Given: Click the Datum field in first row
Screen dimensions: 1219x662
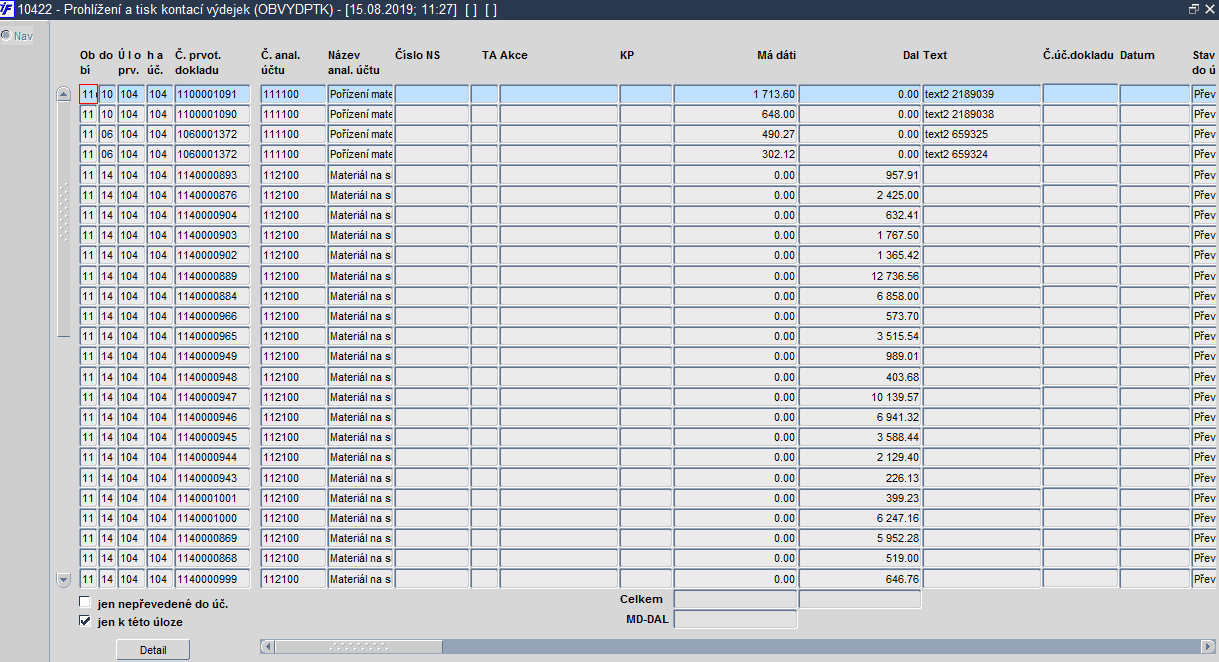Looking at the screenshot, I should [1155, 94].
